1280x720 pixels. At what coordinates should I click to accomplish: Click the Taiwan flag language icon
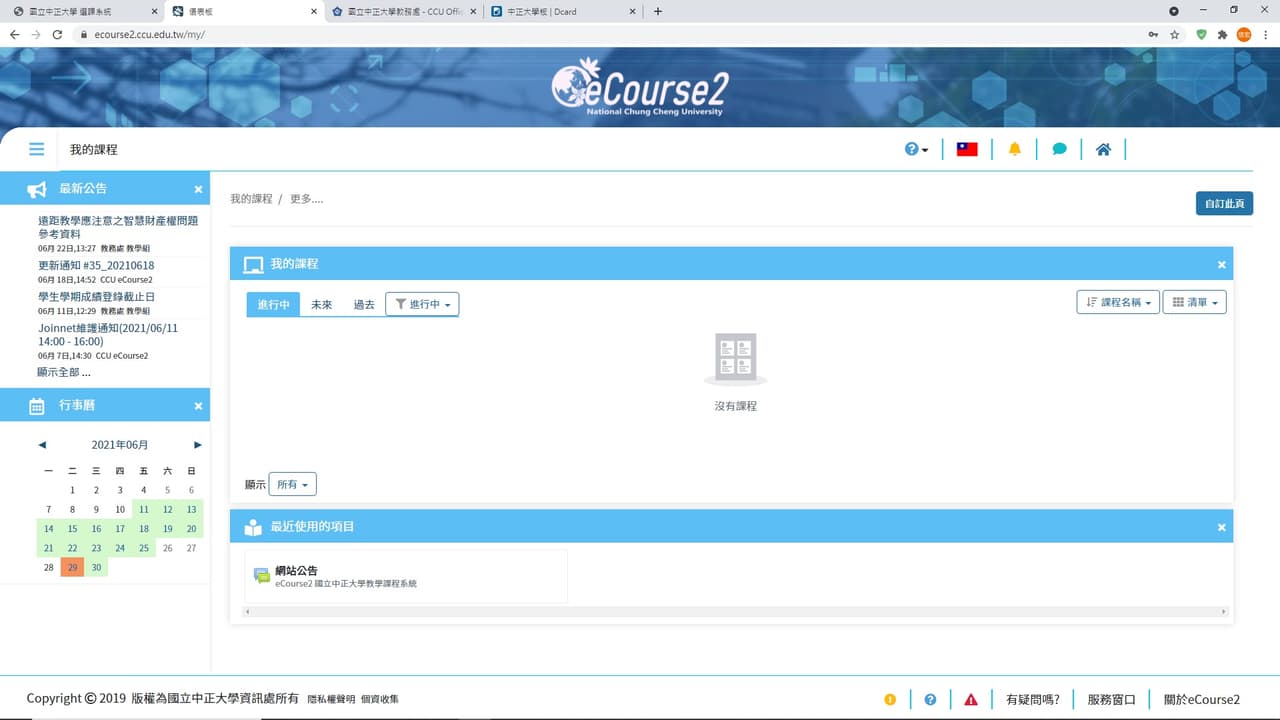(966, 148)
